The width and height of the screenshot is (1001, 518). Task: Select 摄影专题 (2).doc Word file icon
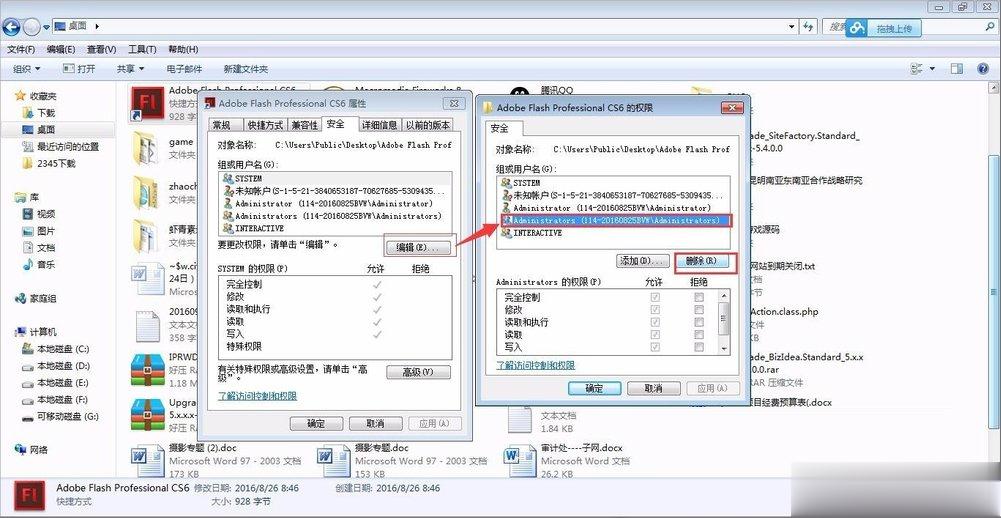point(147,461)
